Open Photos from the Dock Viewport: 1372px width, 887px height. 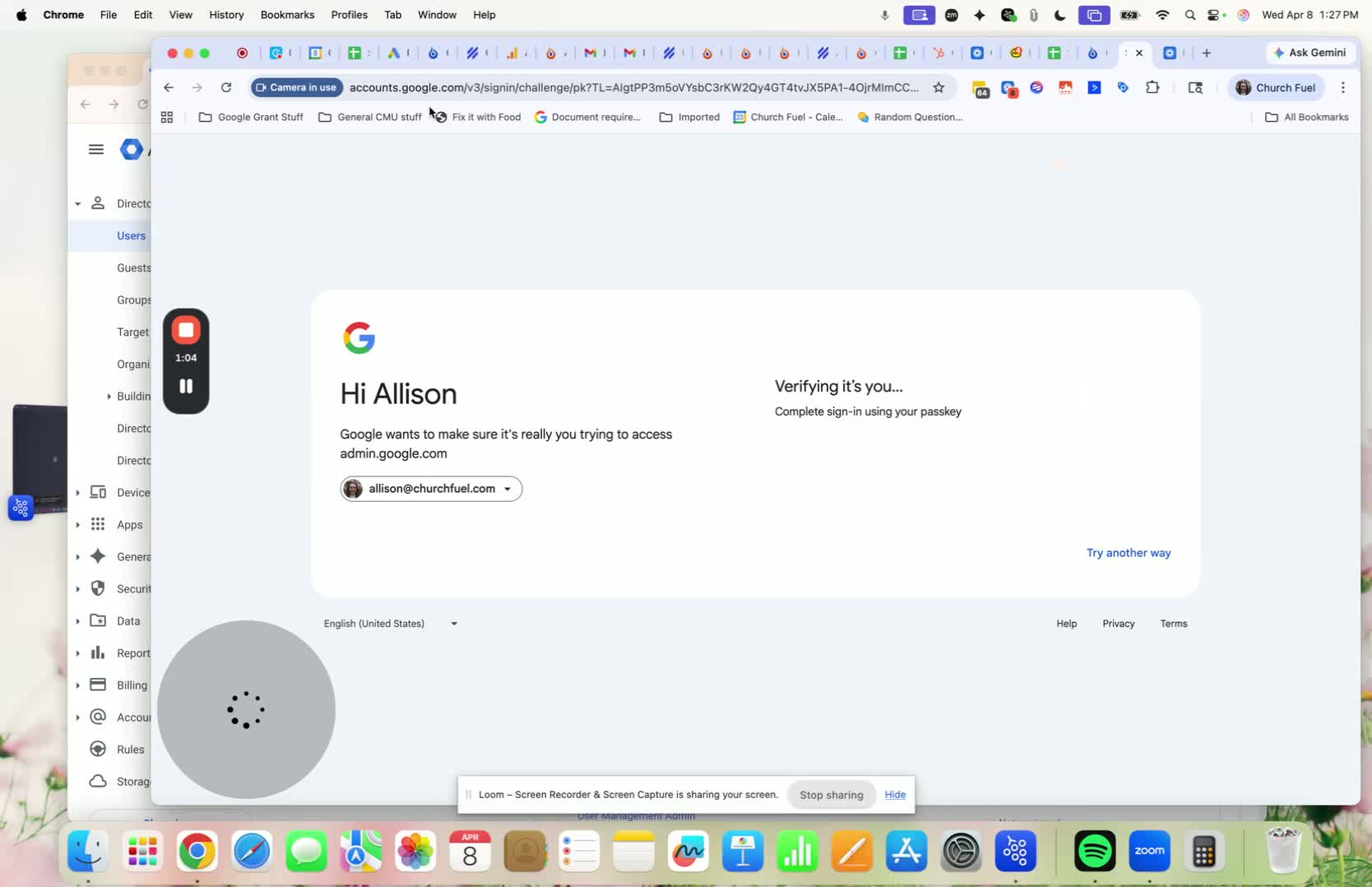415,851
